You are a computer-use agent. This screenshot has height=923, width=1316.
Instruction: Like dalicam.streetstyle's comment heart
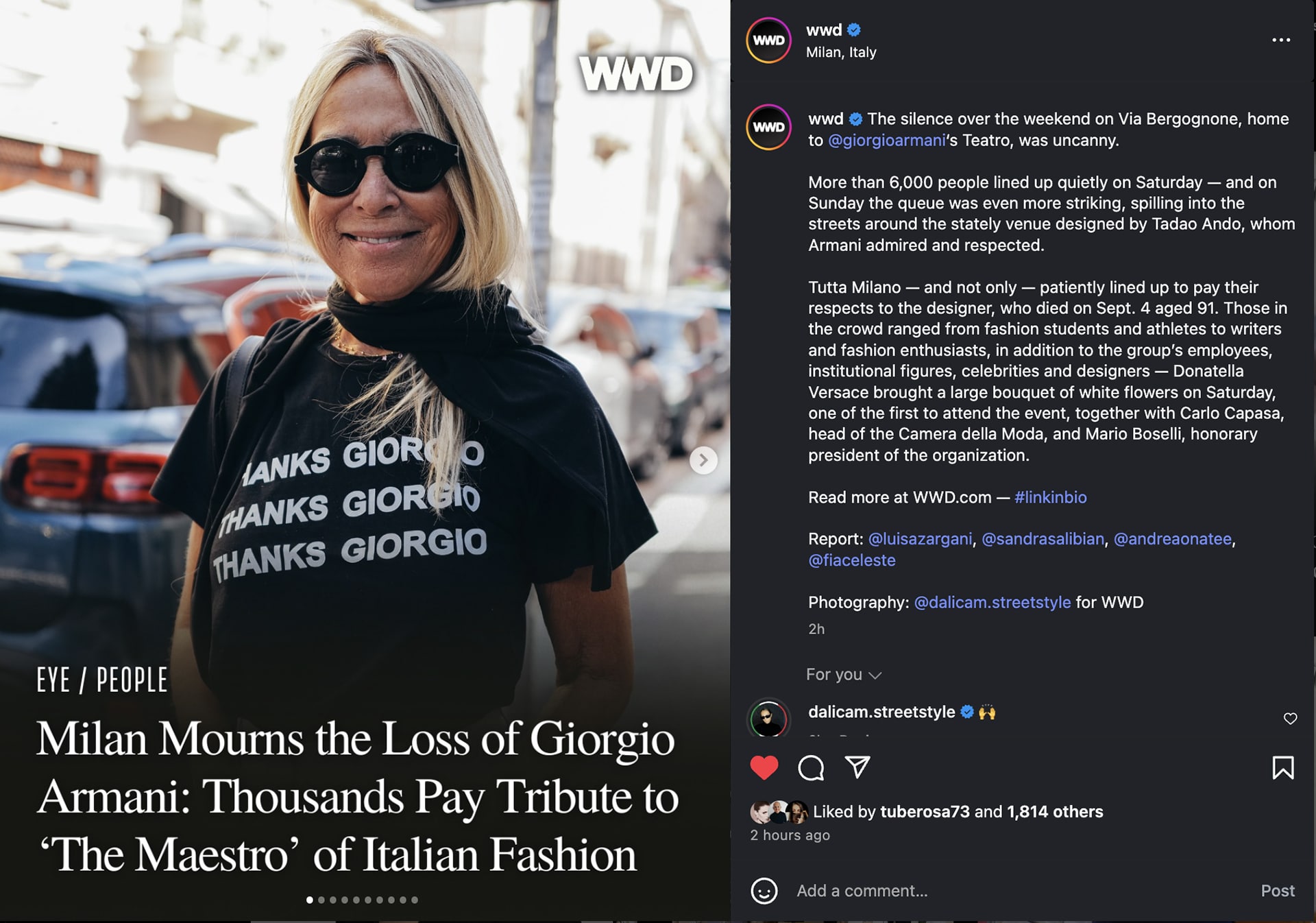1290,718
